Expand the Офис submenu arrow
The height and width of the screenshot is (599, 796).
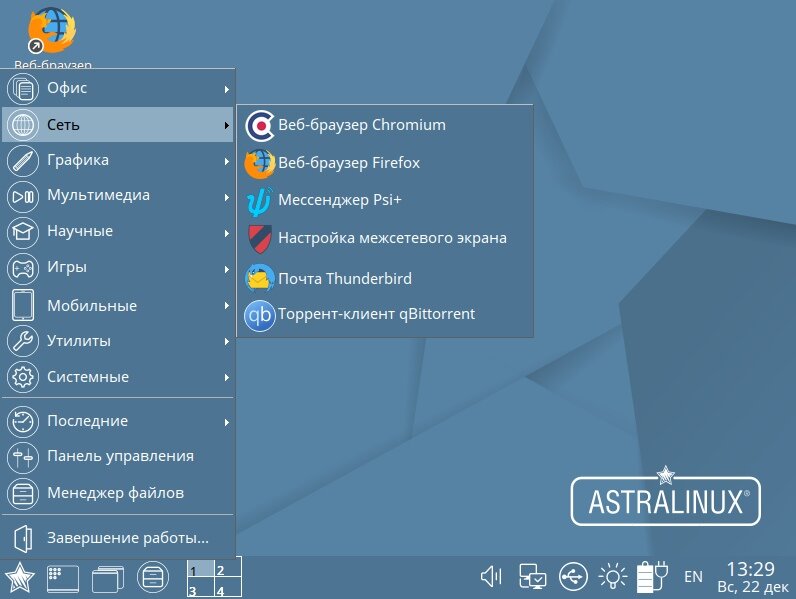[x=226, y=89]
